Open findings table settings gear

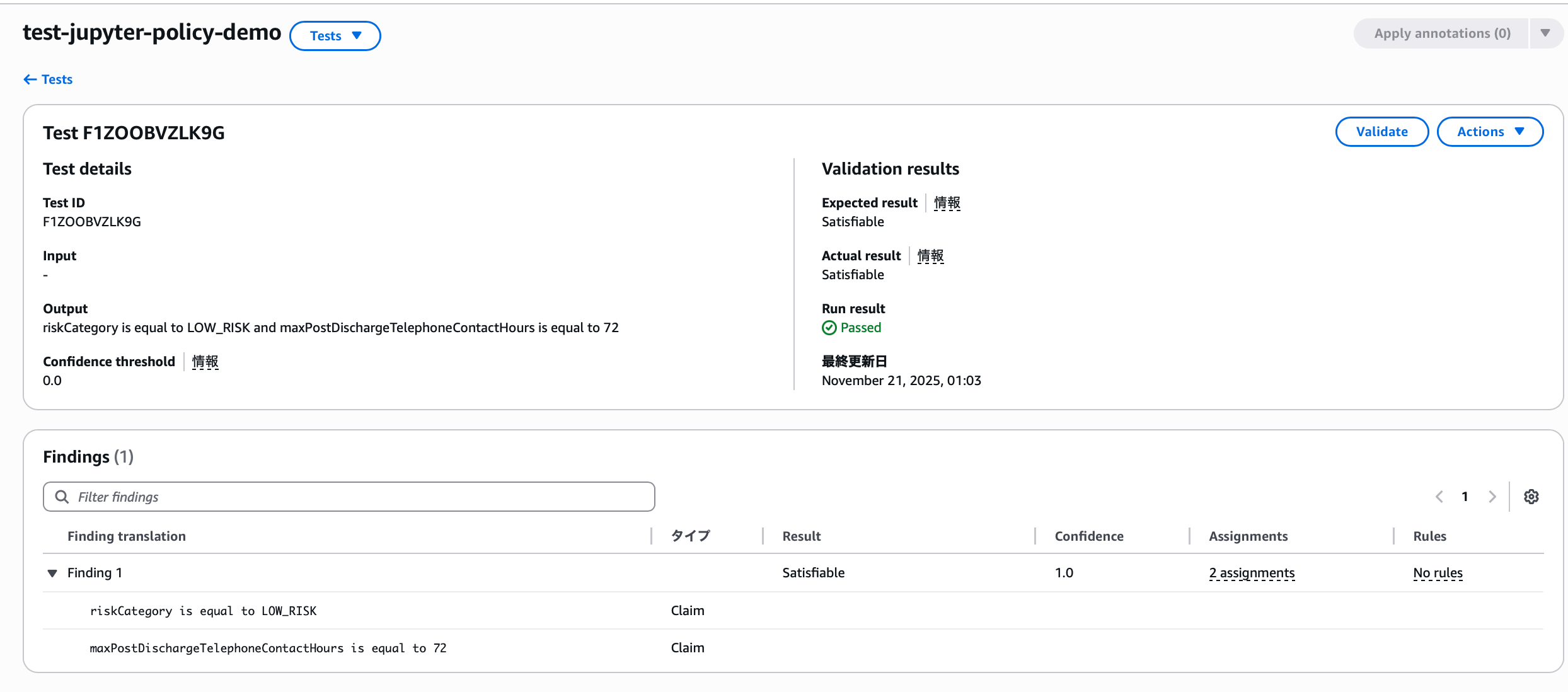click(1531, 497)
